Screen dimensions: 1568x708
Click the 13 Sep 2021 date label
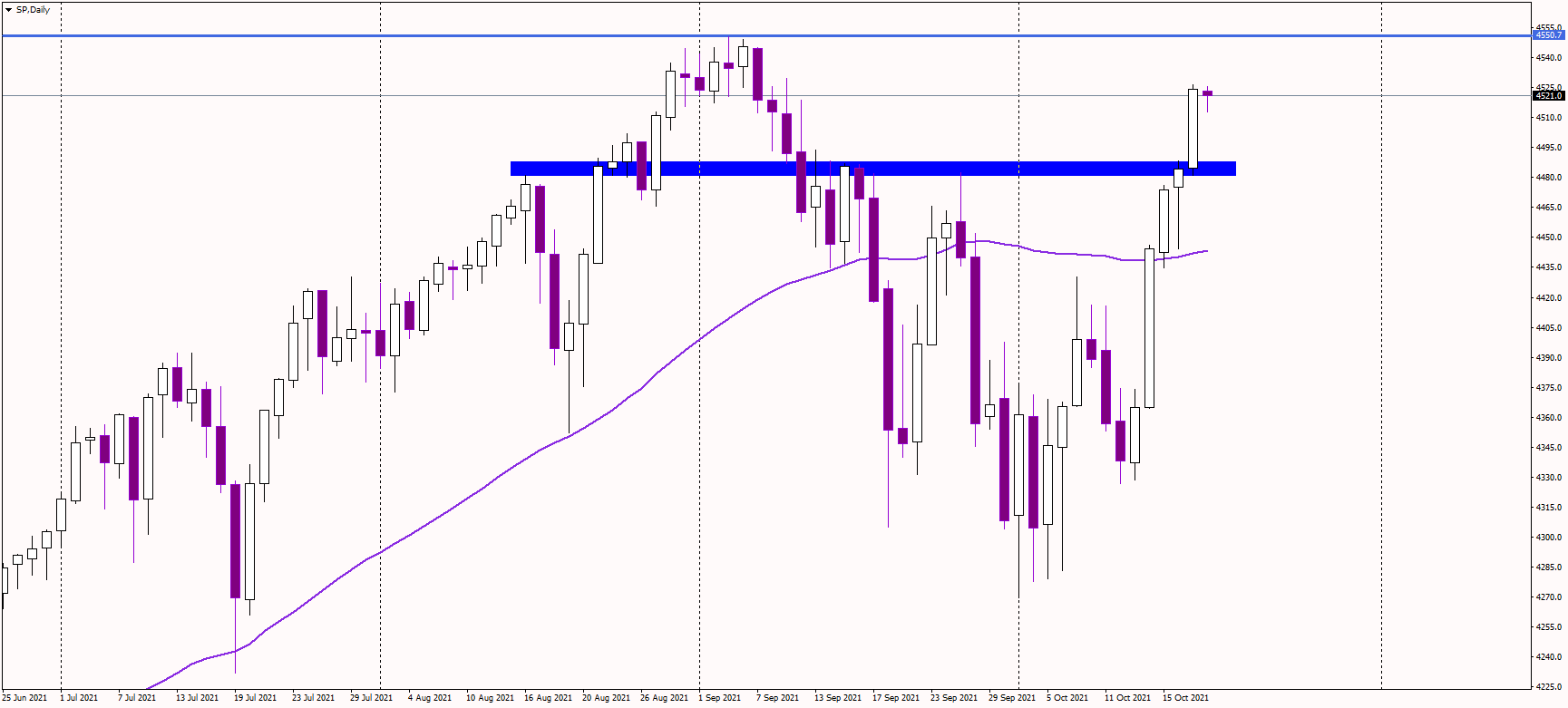coord(838,698)
